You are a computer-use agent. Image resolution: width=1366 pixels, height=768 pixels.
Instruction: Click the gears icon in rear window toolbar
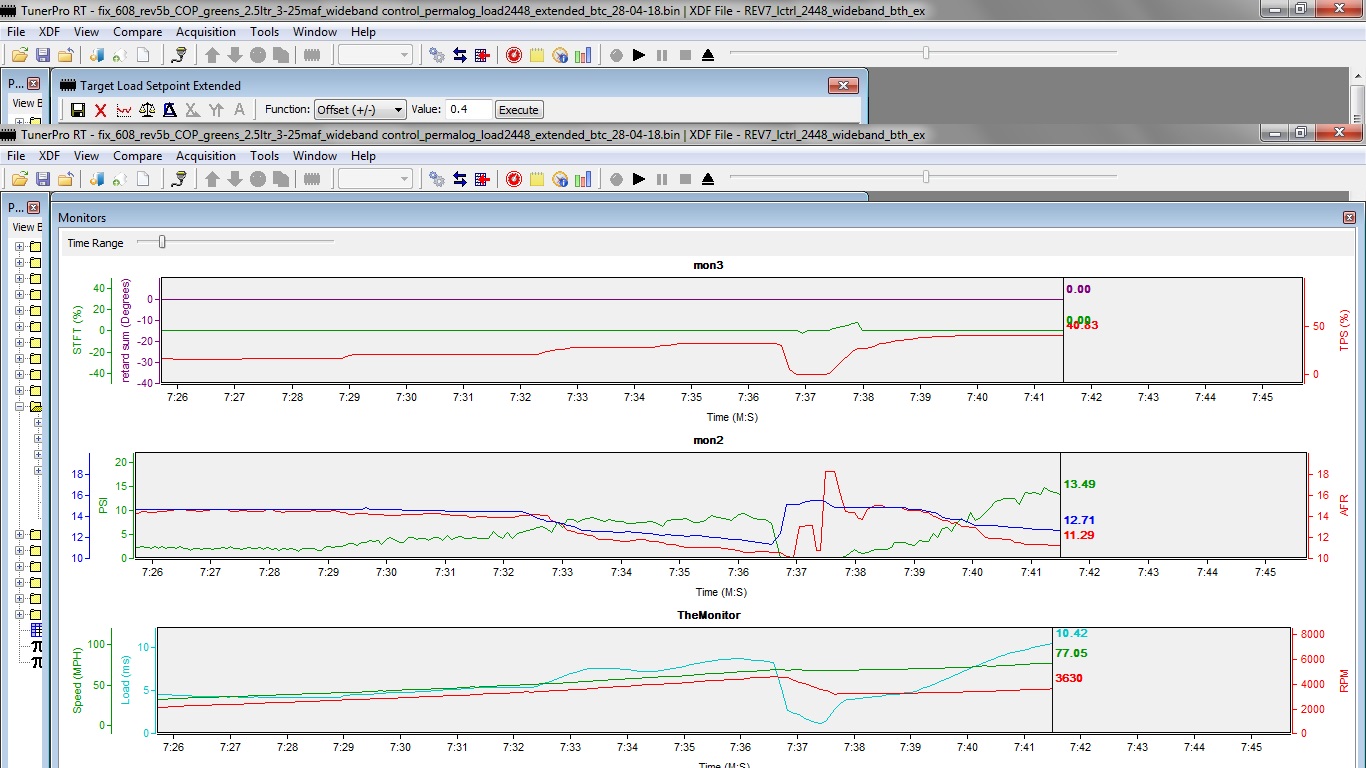437,55
